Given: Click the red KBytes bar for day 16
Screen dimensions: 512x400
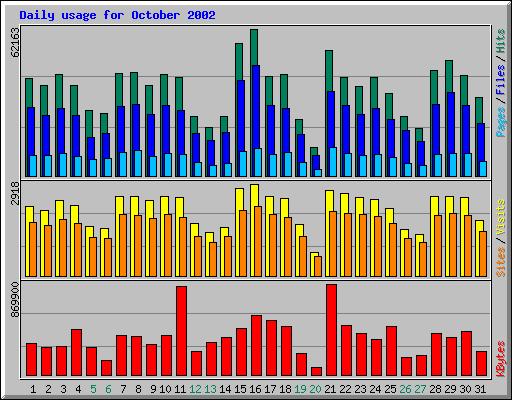Looking at the screenshot, I should [256, 345].
